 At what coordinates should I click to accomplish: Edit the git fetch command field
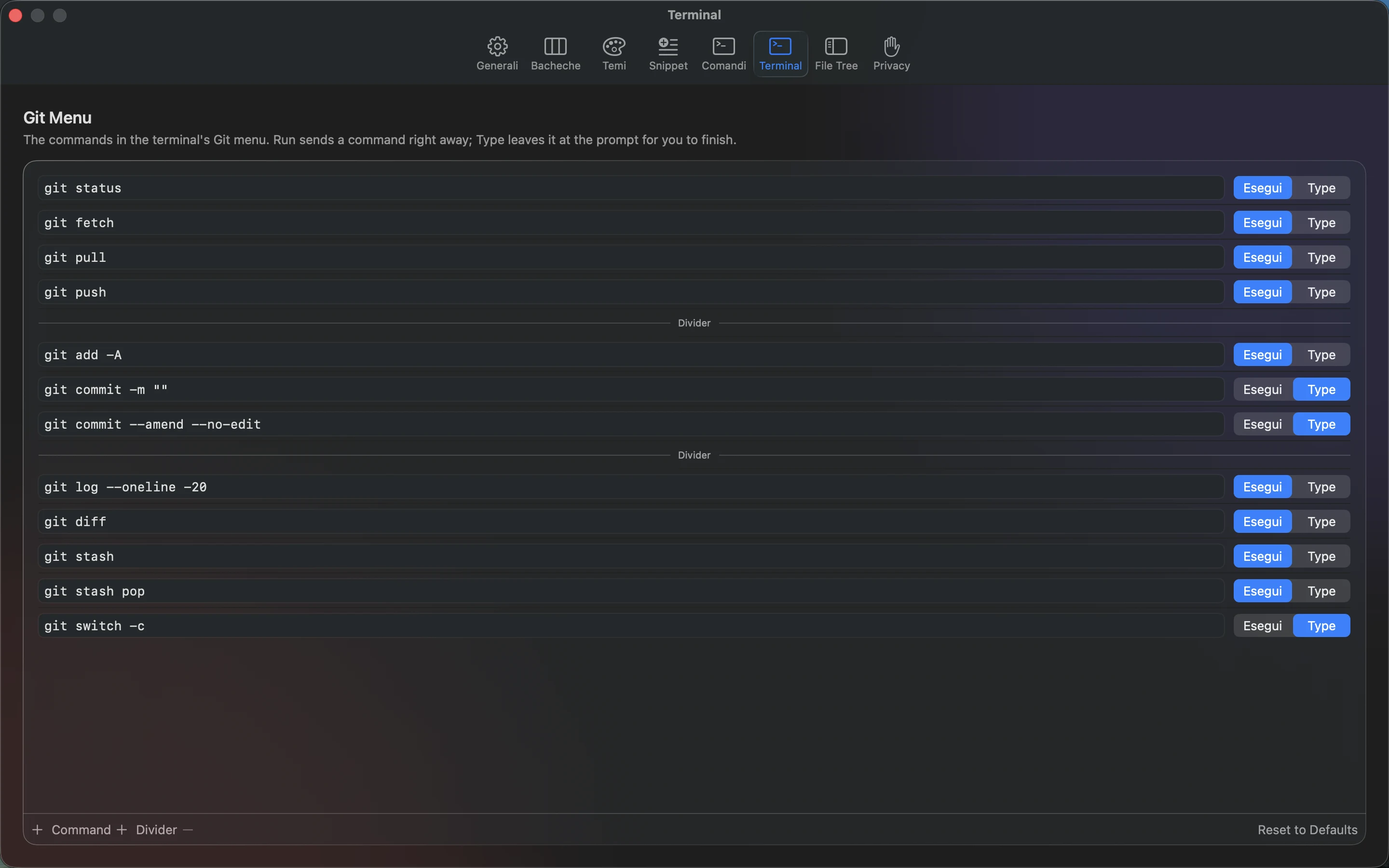point(631,223)
